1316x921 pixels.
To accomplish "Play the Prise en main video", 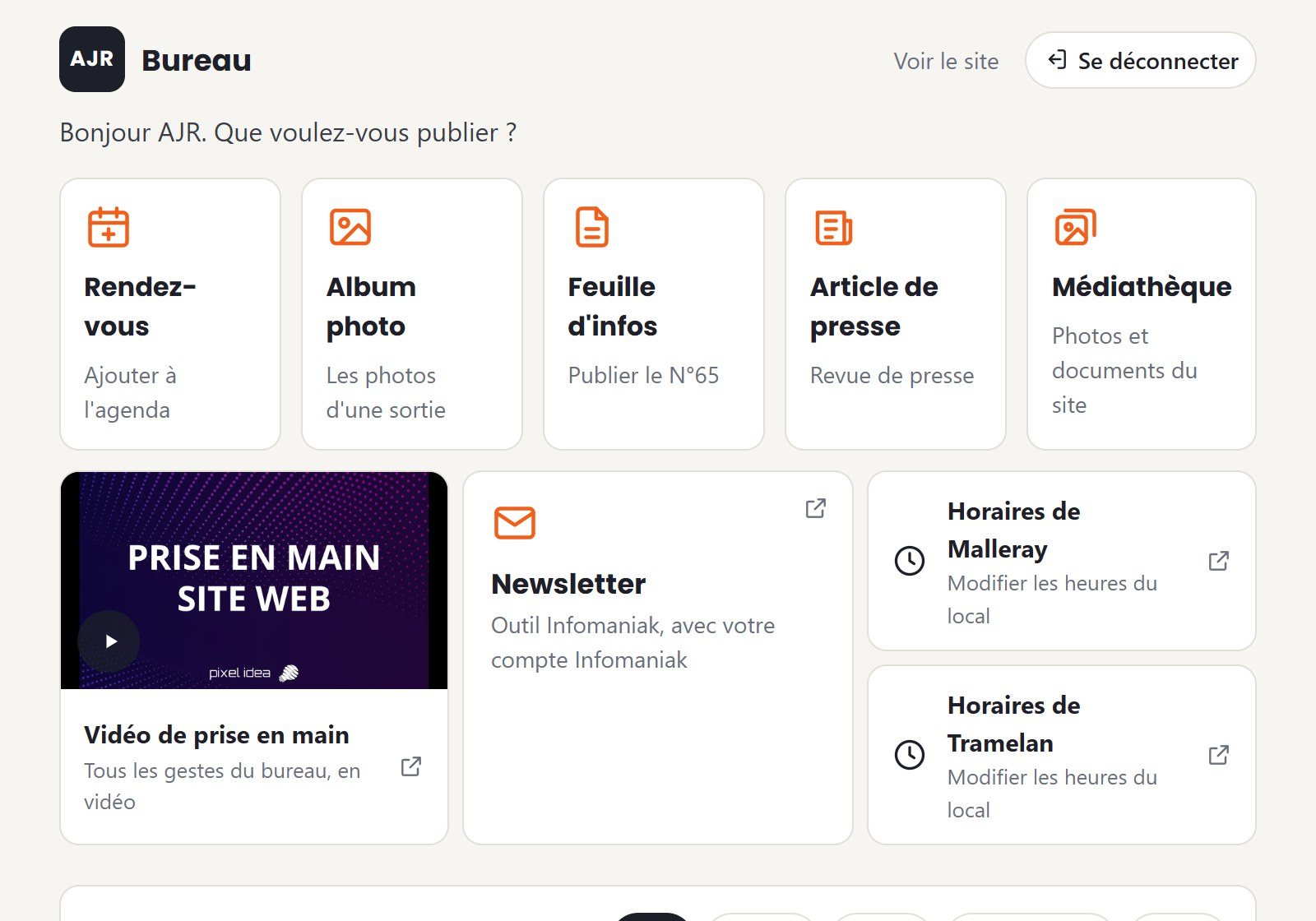I will click(109, 641).
